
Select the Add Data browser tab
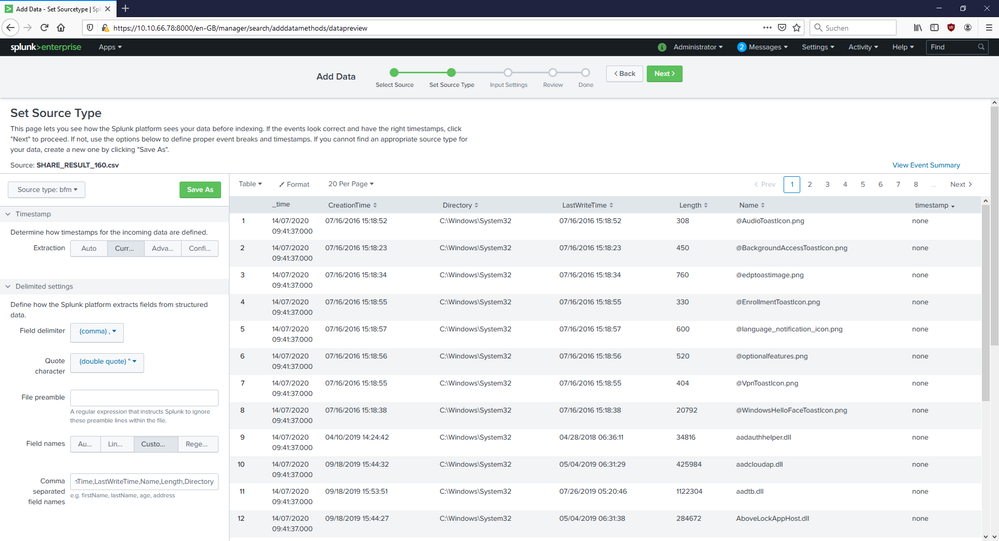[x=57, y=9]
